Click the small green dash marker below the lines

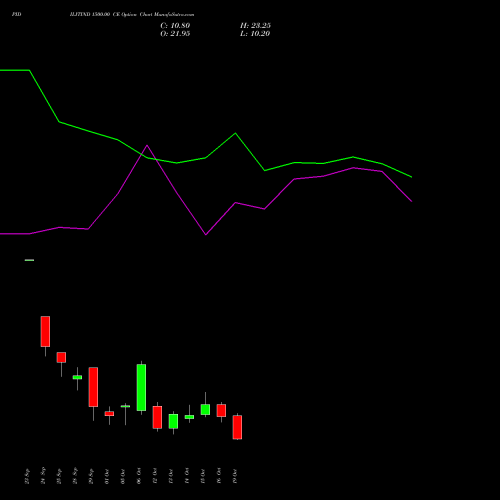[x=29, y=260]
